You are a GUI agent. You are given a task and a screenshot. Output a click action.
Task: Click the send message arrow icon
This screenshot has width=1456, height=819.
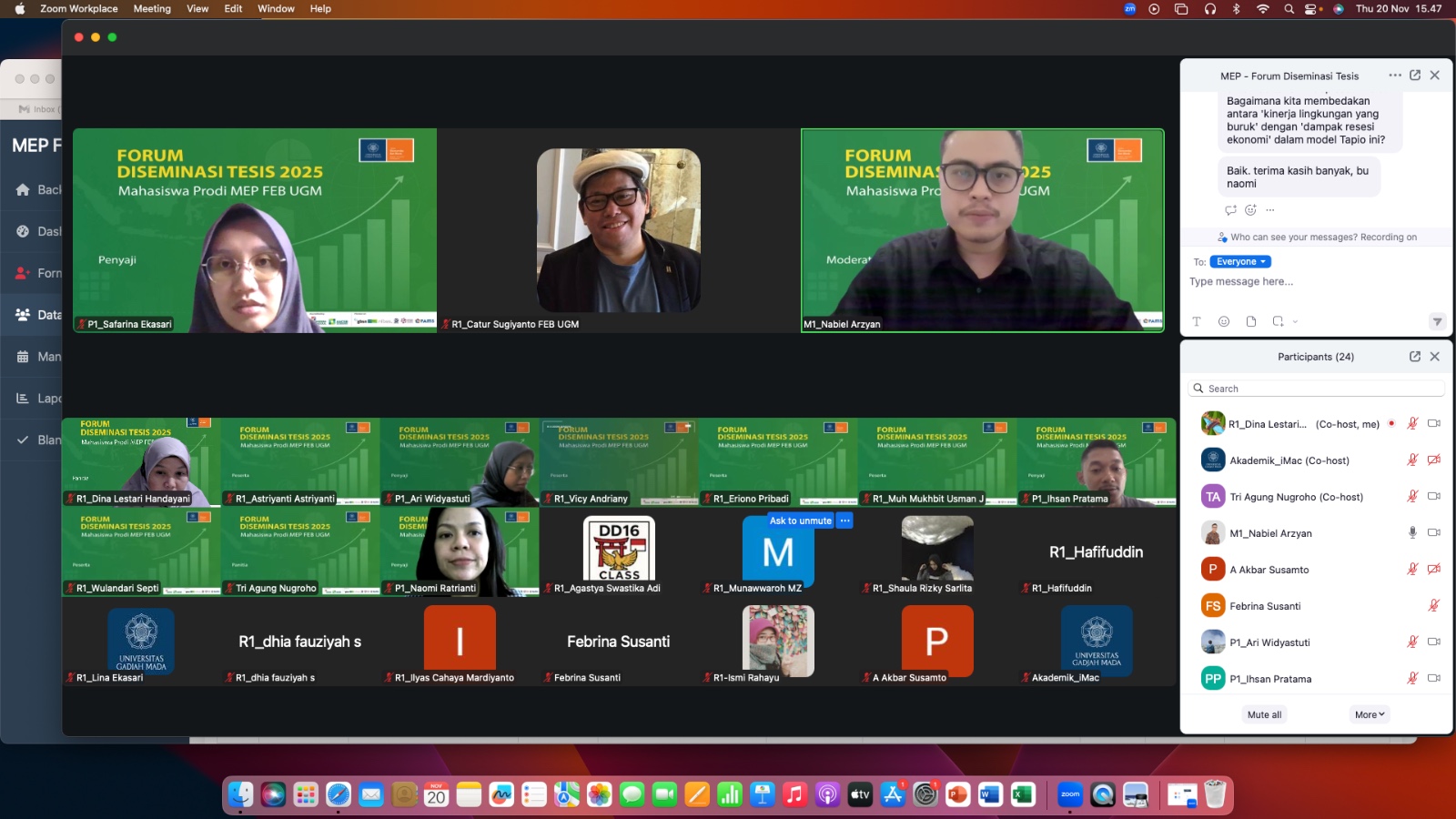tap(1437, 321)
